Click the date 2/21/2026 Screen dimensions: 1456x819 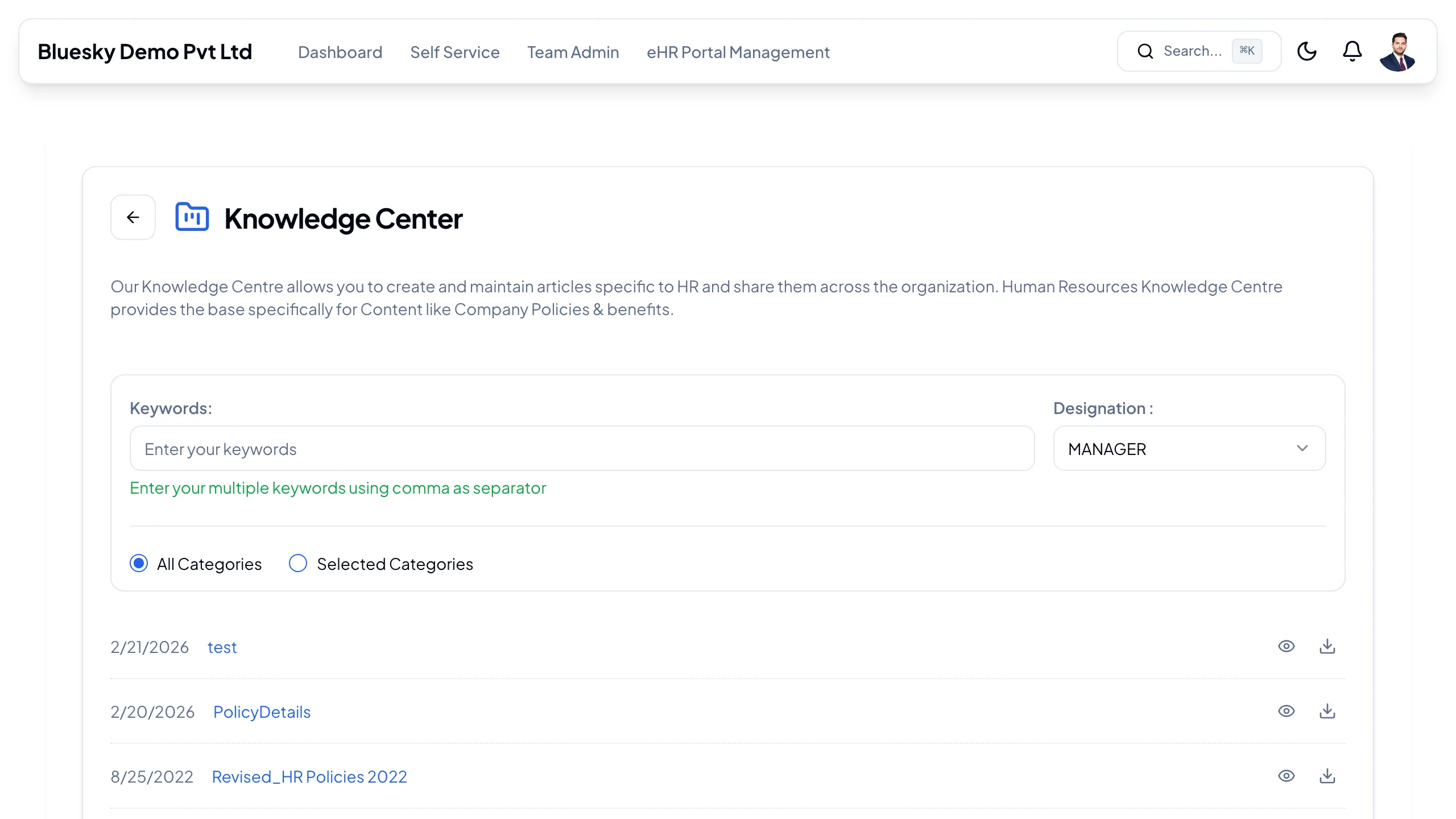[150, 647]
